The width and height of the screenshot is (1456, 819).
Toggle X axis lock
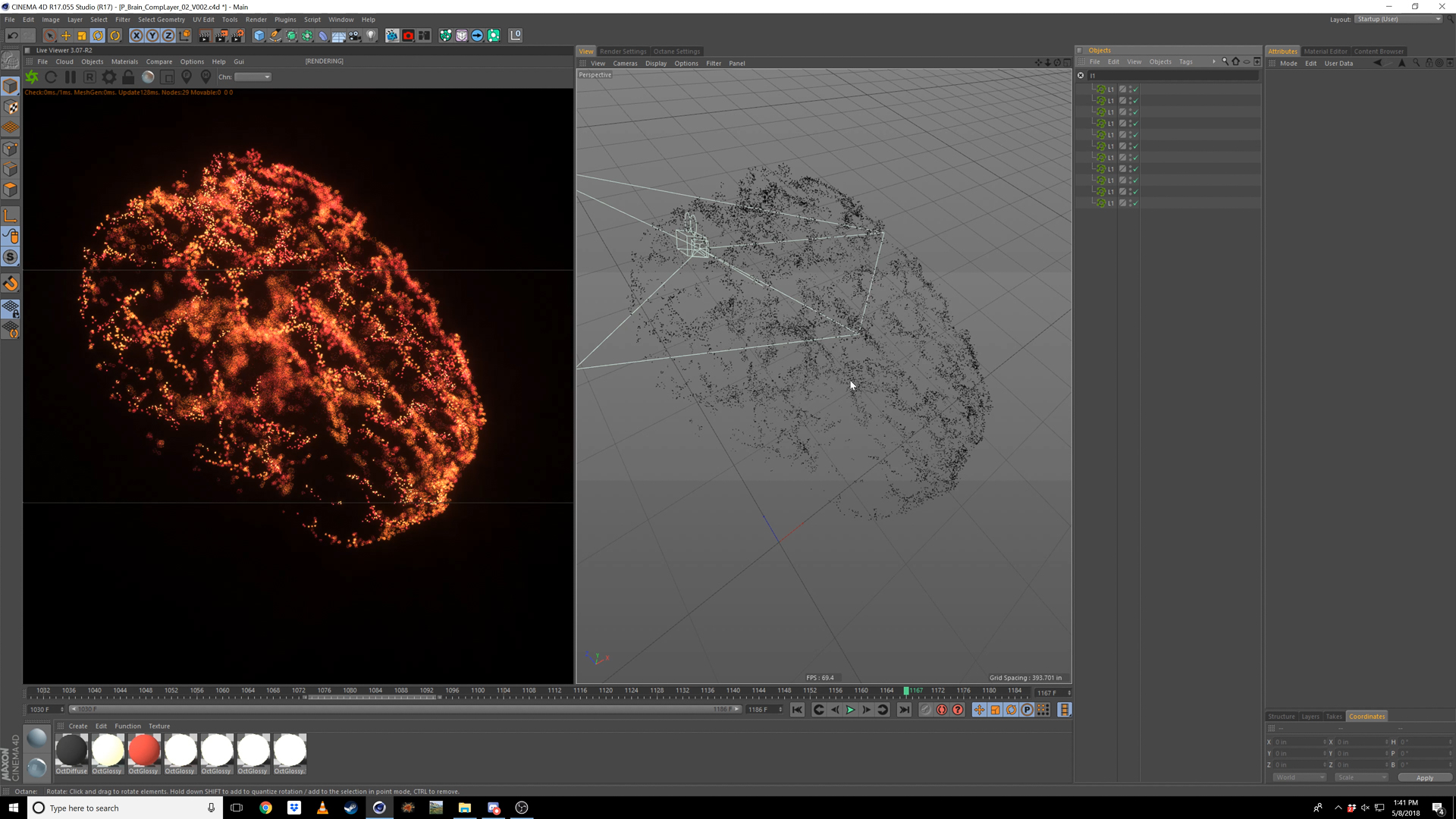[136, 36]
